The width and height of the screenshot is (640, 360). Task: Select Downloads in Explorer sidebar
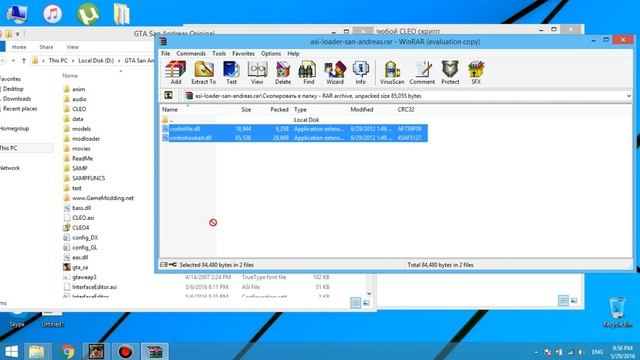[x=17, y=98]
